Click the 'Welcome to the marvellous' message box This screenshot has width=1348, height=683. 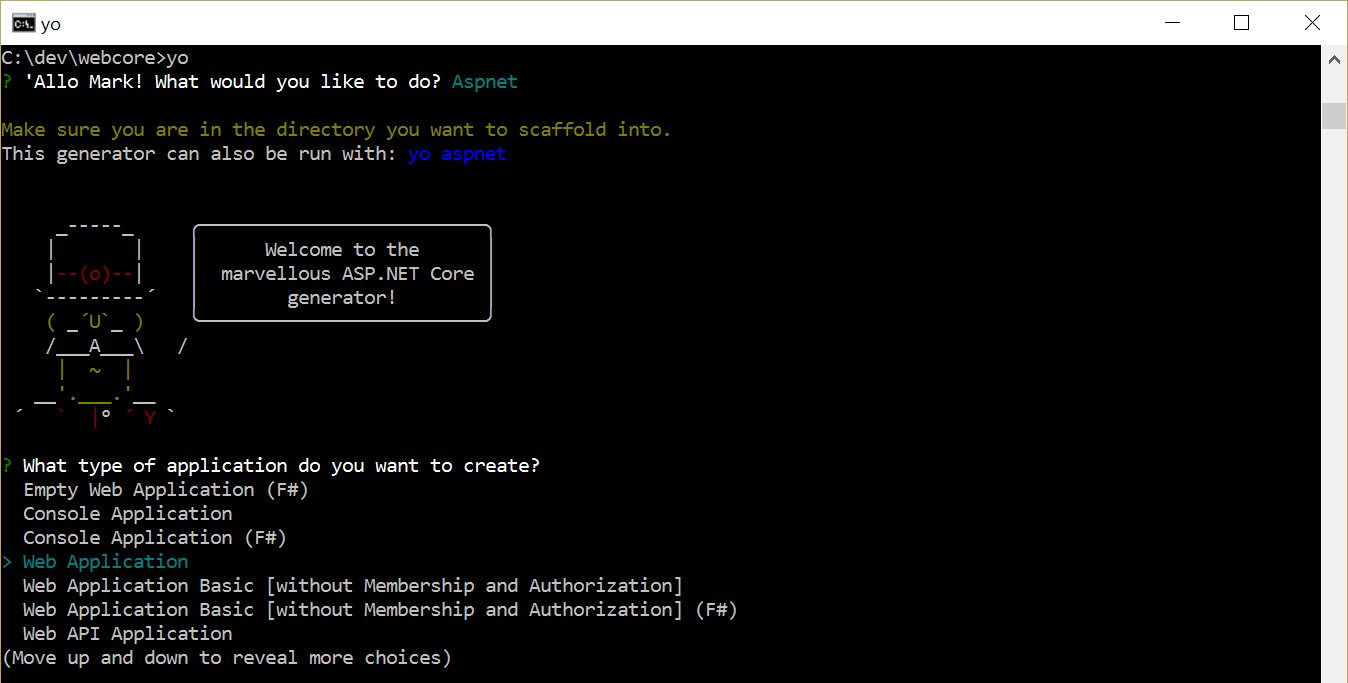point(342,273)
